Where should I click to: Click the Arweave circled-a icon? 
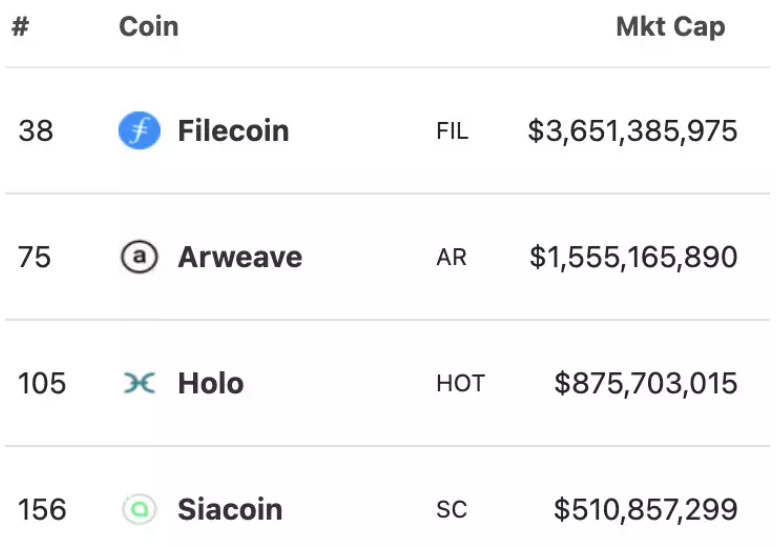coord(139,258)
